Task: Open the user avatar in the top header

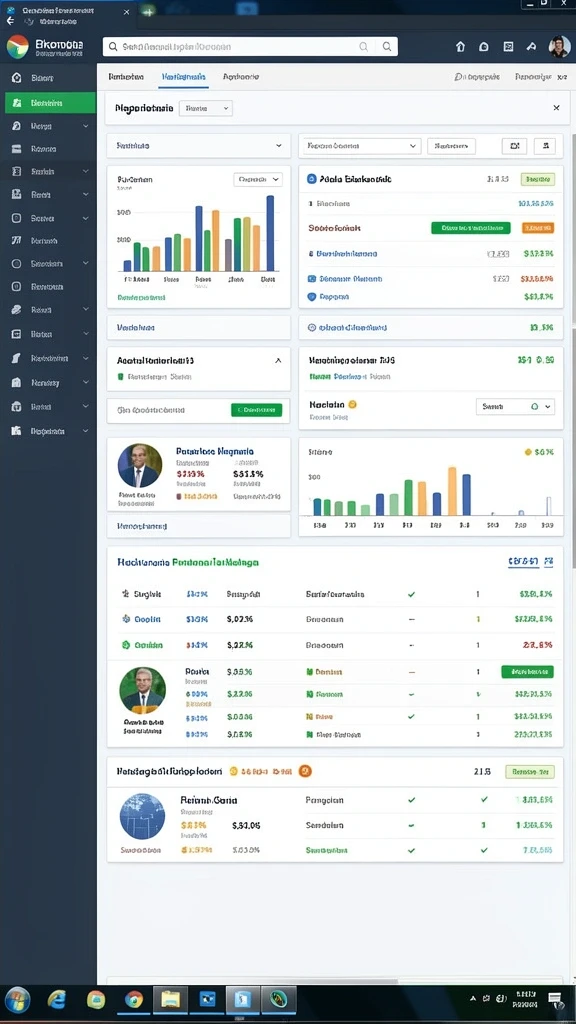Action: click(559, 46)
